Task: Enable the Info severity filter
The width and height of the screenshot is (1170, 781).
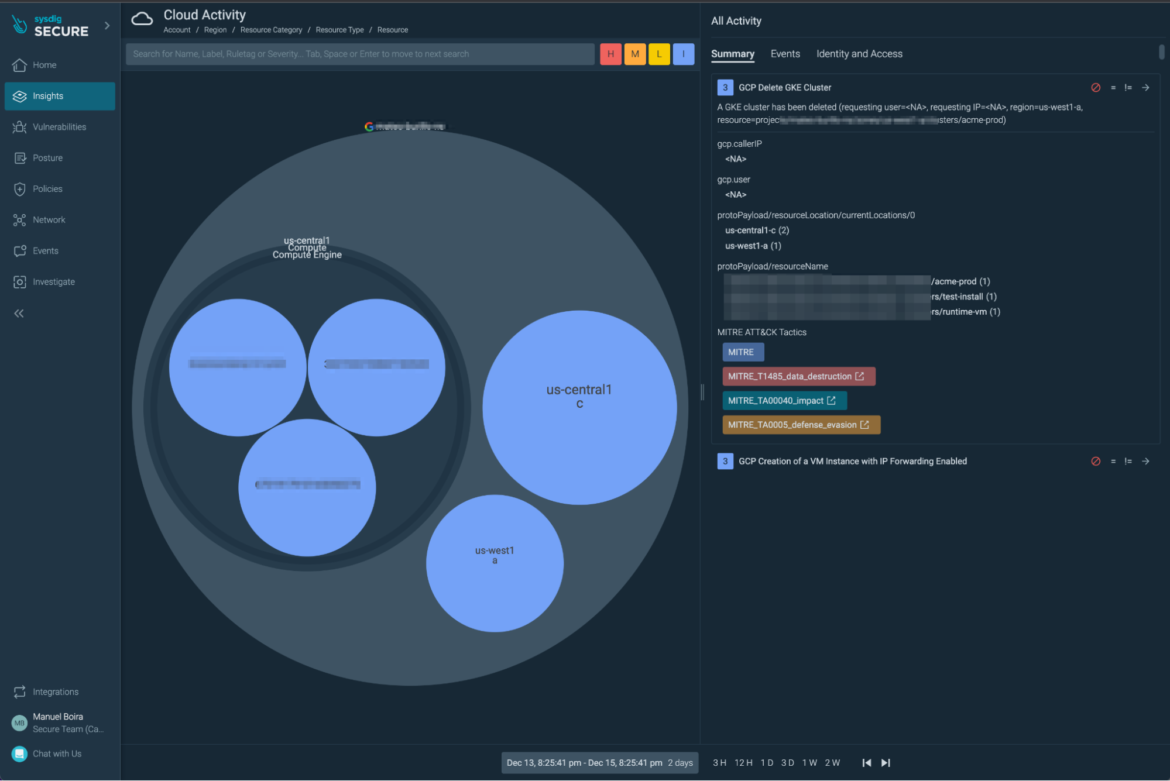Action: [683, 53]
